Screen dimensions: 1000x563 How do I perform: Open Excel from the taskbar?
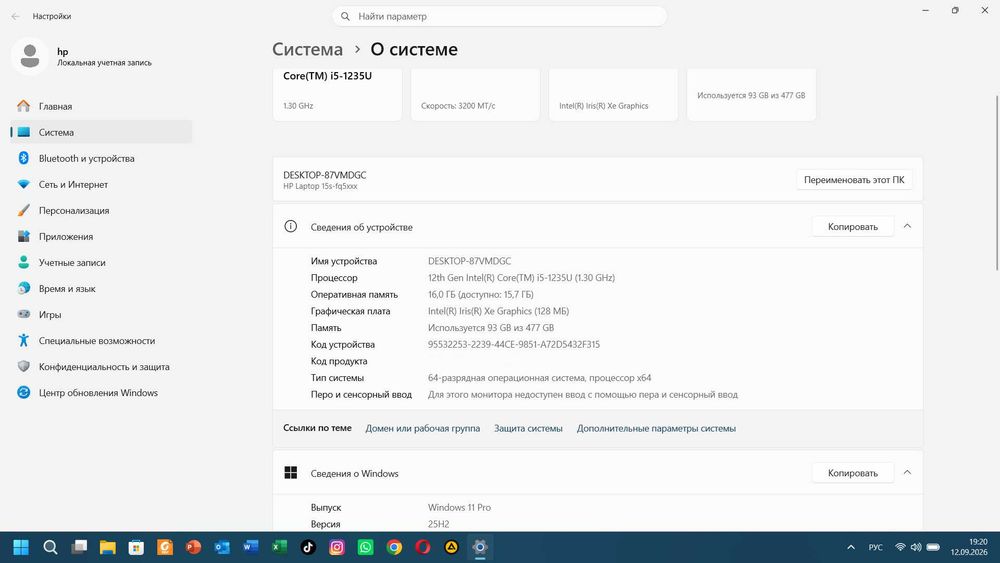[x=279, y=547]
